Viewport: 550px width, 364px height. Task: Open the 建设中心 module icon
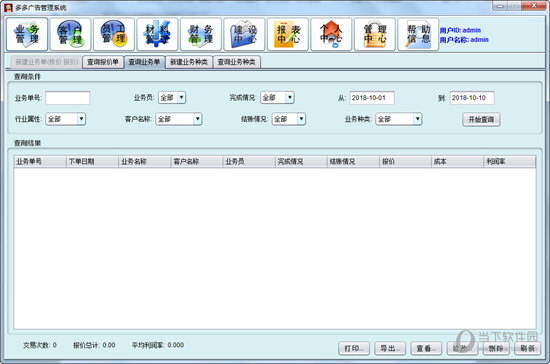pyautogui.click(x=244, y=34)
